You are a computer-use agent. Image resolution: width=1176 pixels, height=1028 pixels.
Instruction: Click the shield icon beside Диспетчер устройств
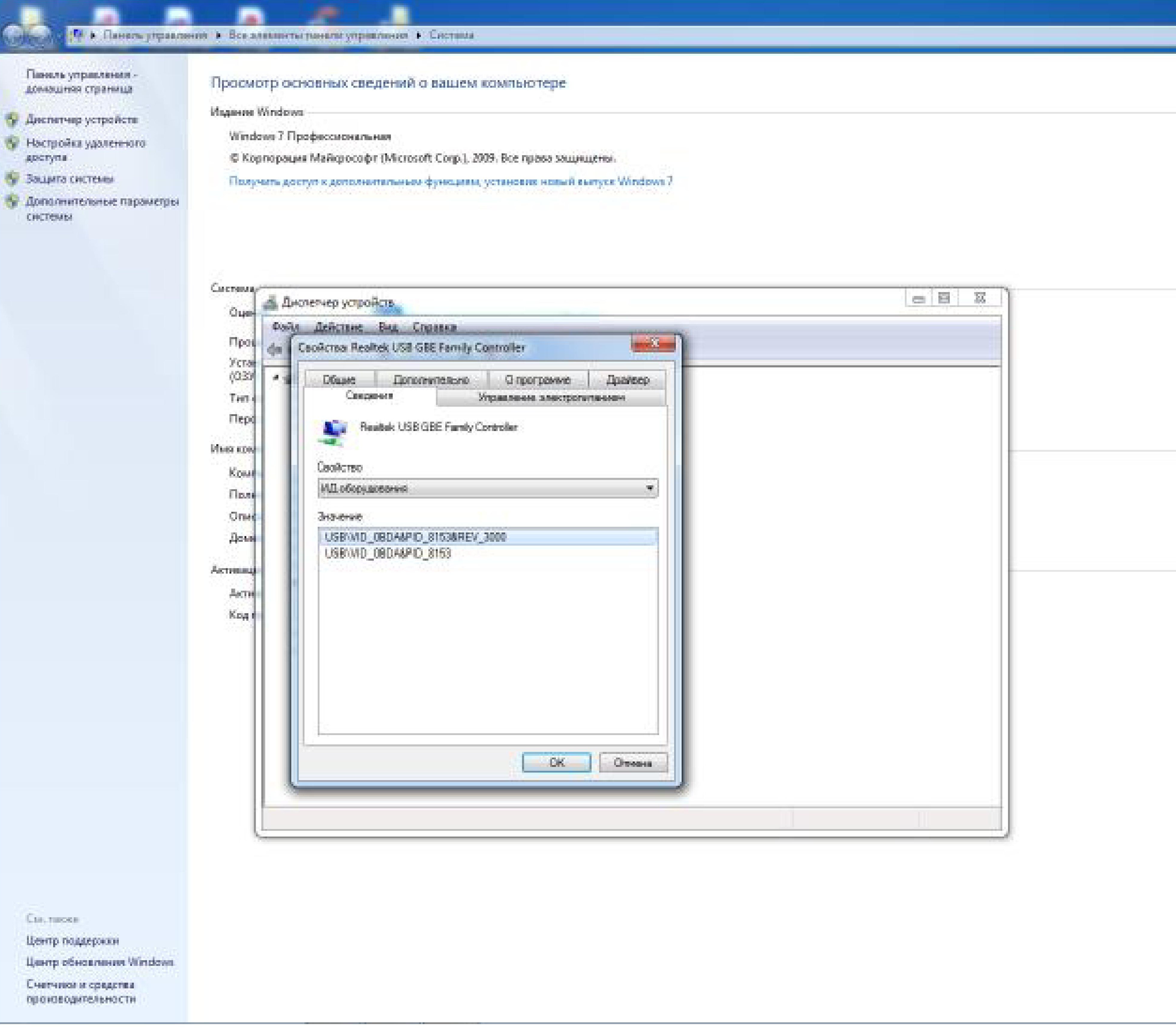[12, 119]
